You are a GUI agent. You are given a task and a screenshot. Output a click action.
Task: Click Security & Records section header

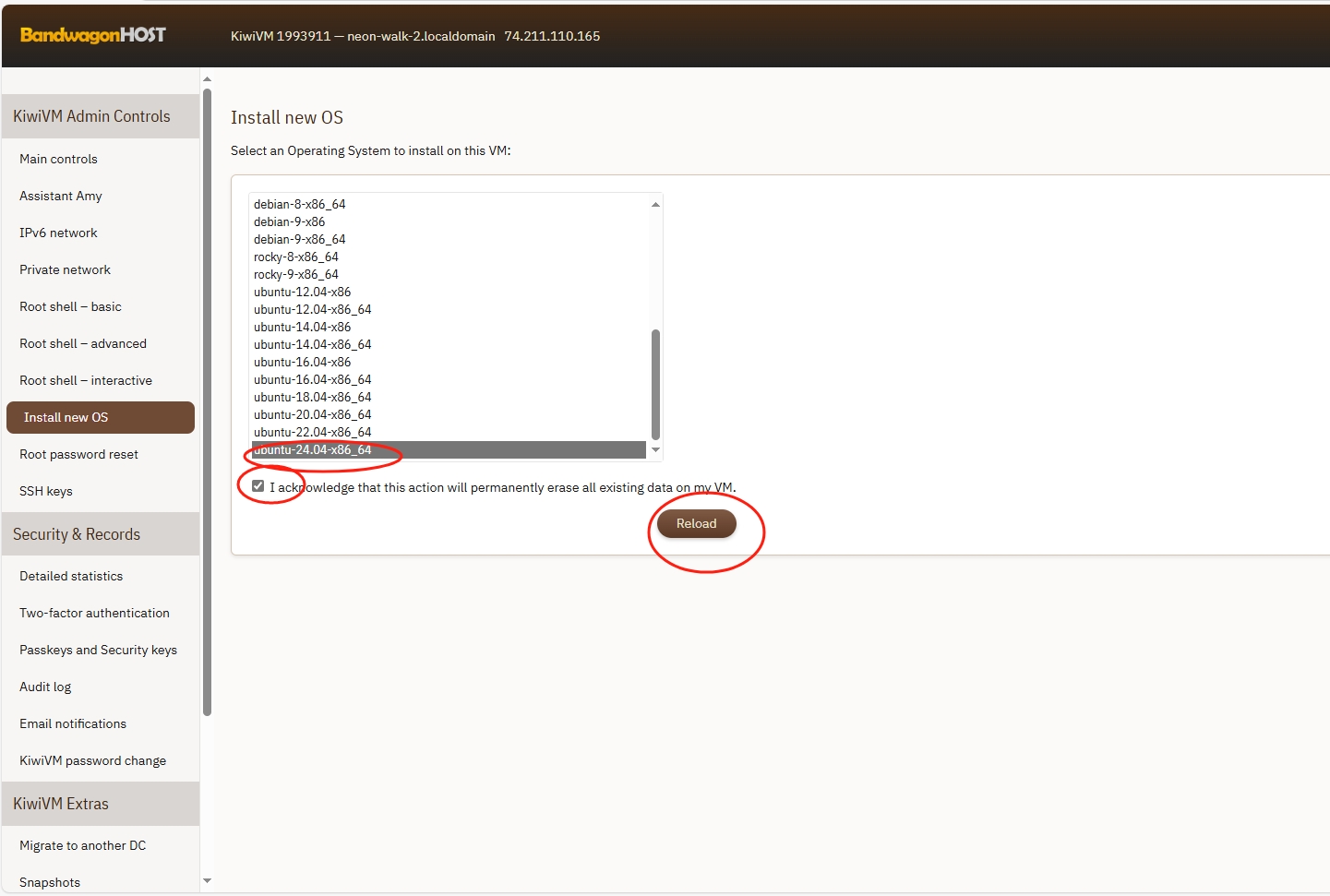click(x=101, y=534)
